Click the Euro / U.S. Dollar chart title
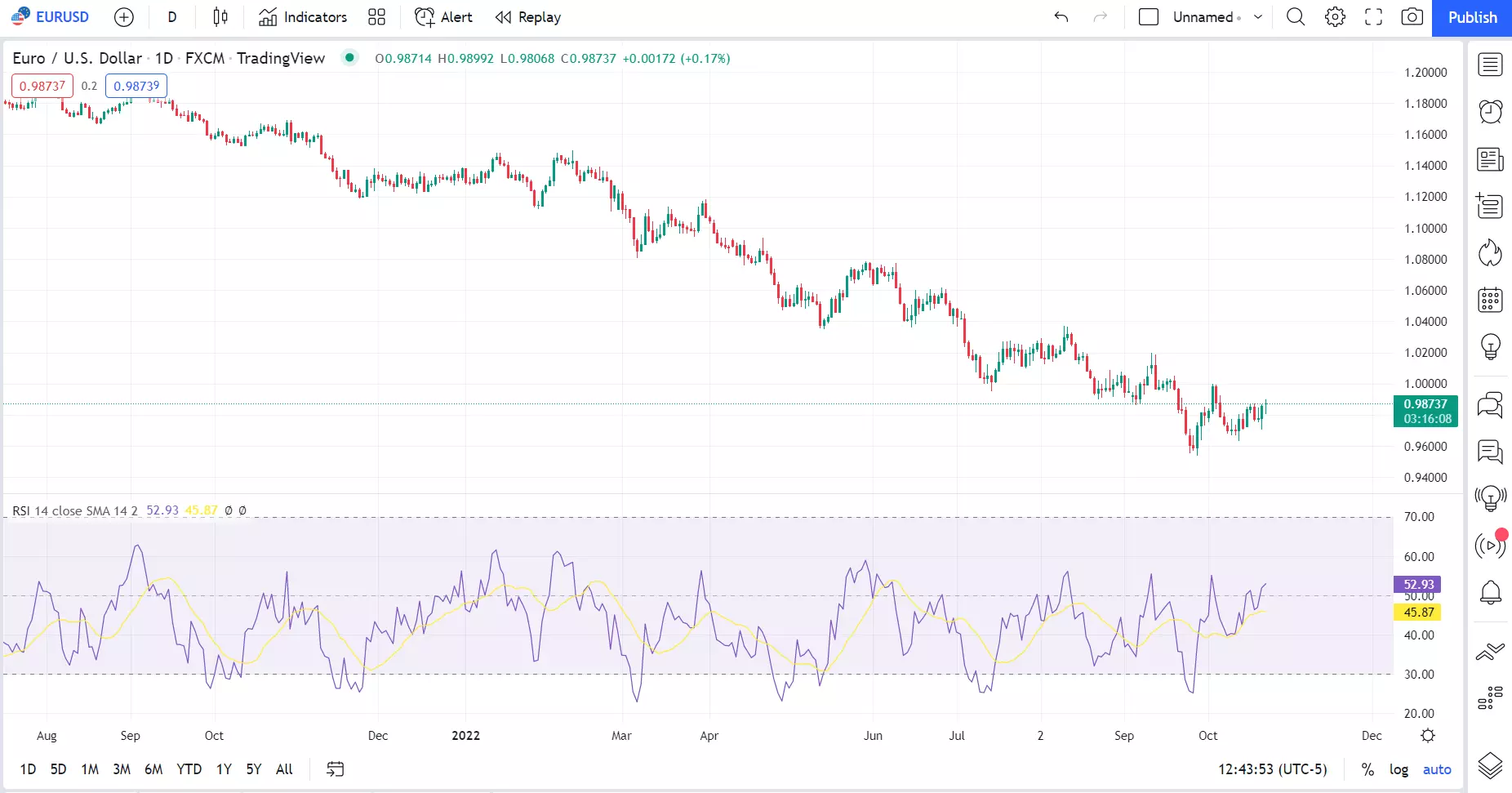The image size is (1512, 793). pyautogui.click(x=78, y=58)
